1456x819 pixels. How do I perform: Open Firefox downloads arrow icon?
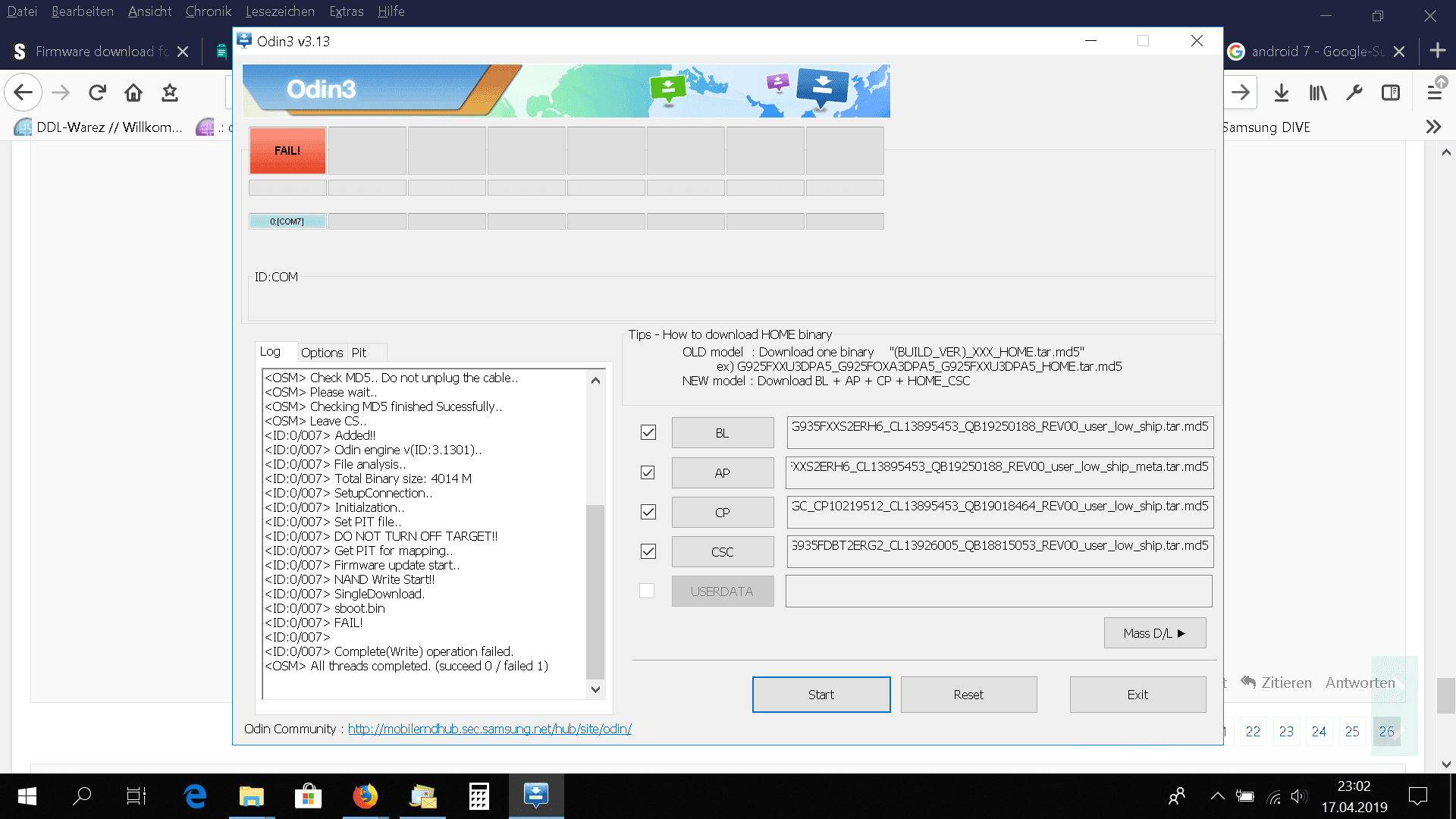(1282, 93)
